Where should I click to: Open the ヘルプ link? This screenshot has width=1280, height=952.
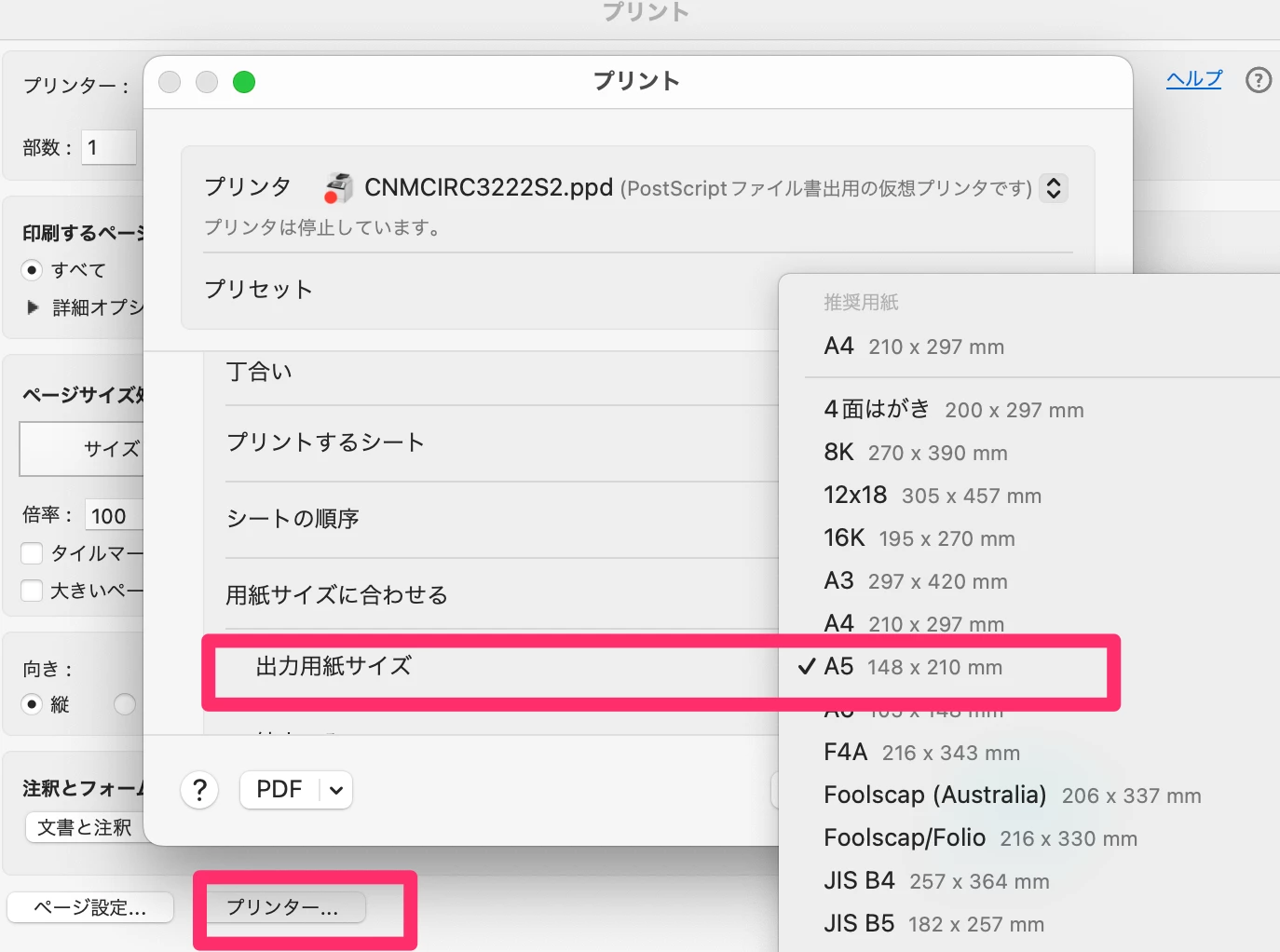pos(1193,79)
